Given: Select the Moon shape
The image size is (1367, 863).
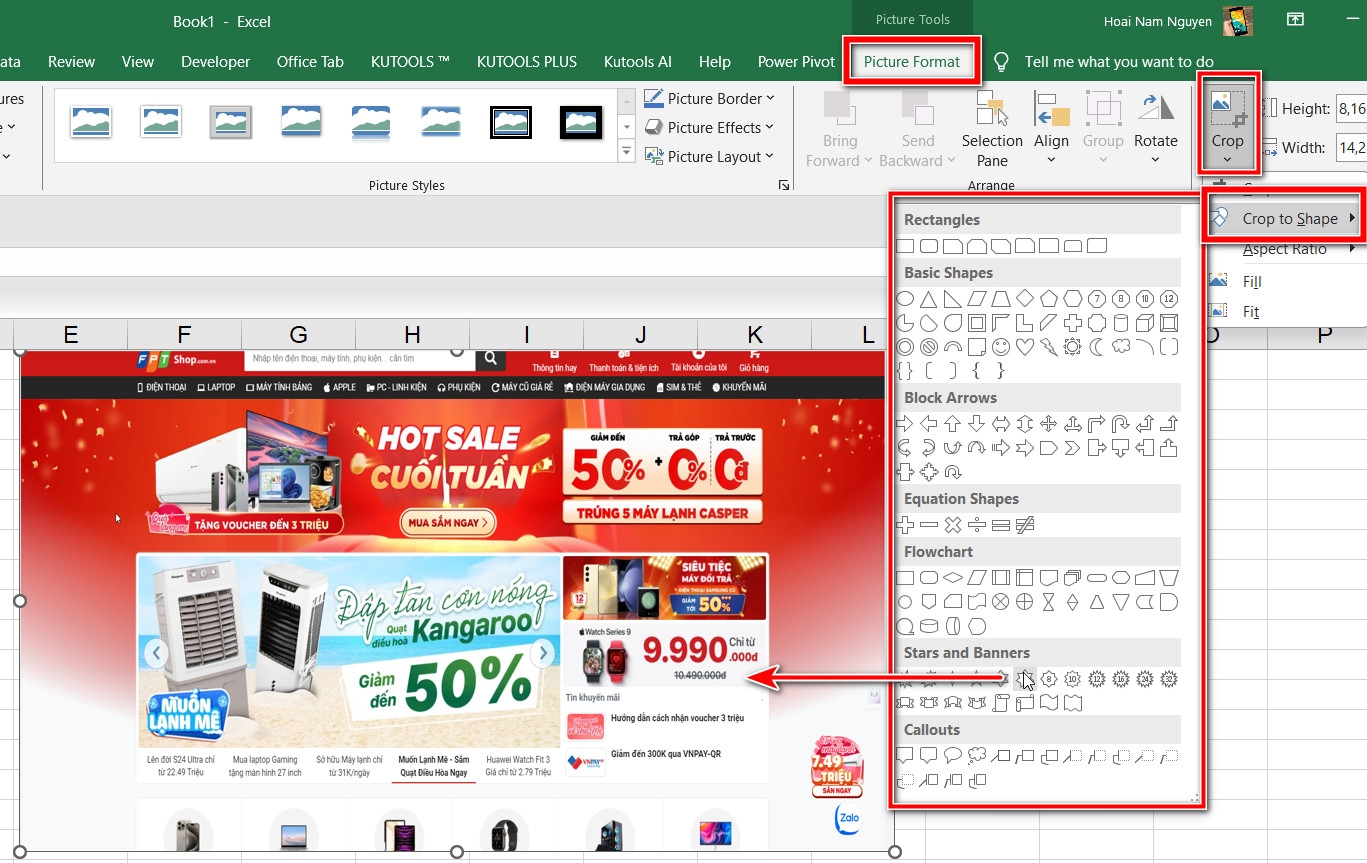Looking at the screenshot, I should pyautogui.click(x=1097, y=347).
